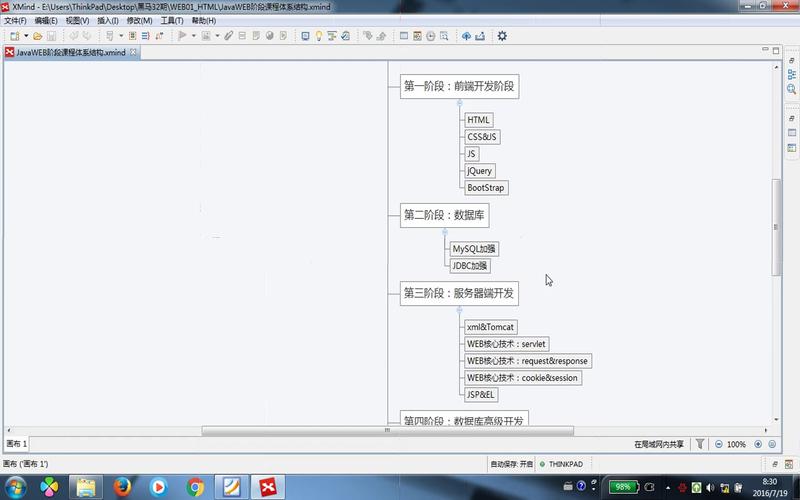The height and width of the screenshot is (500, 800).
Task: Click 在局域网内共享 in status bar
Action: tap(659, 444)
